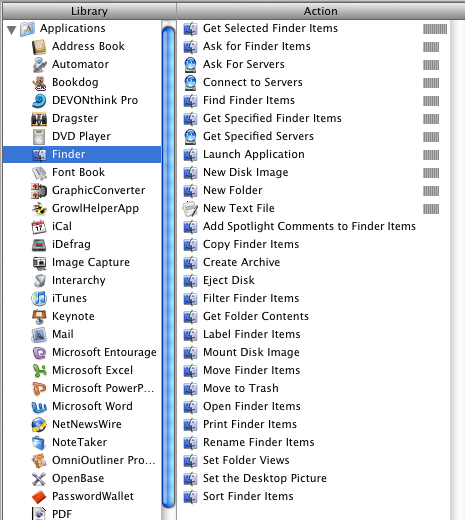Select the Address Book icon
The image size is (465, 520).
pos(39,47)
